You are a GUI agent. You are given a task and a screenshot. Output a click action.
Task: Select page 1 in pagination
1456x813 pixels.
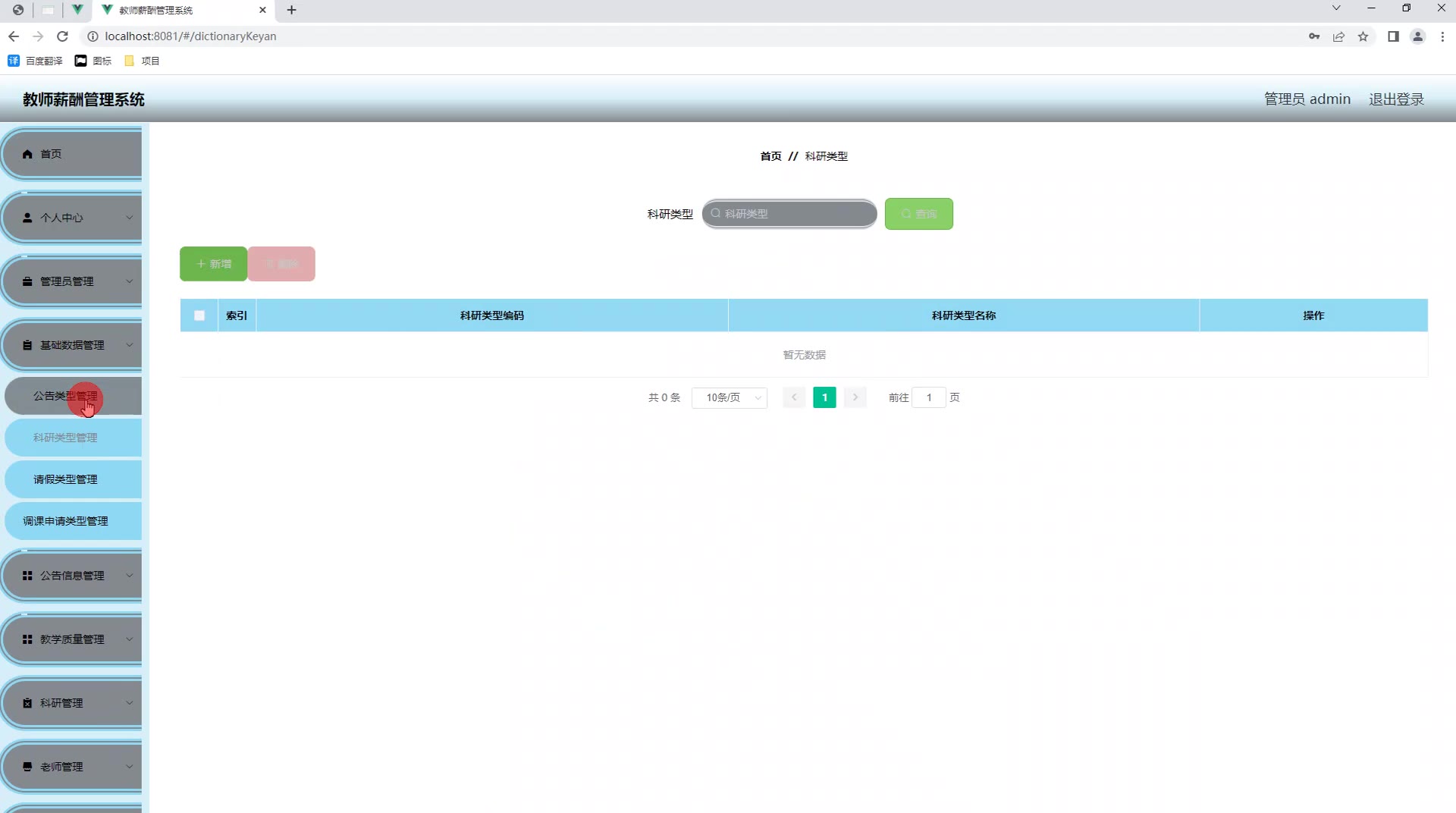[x=824, y=397]
